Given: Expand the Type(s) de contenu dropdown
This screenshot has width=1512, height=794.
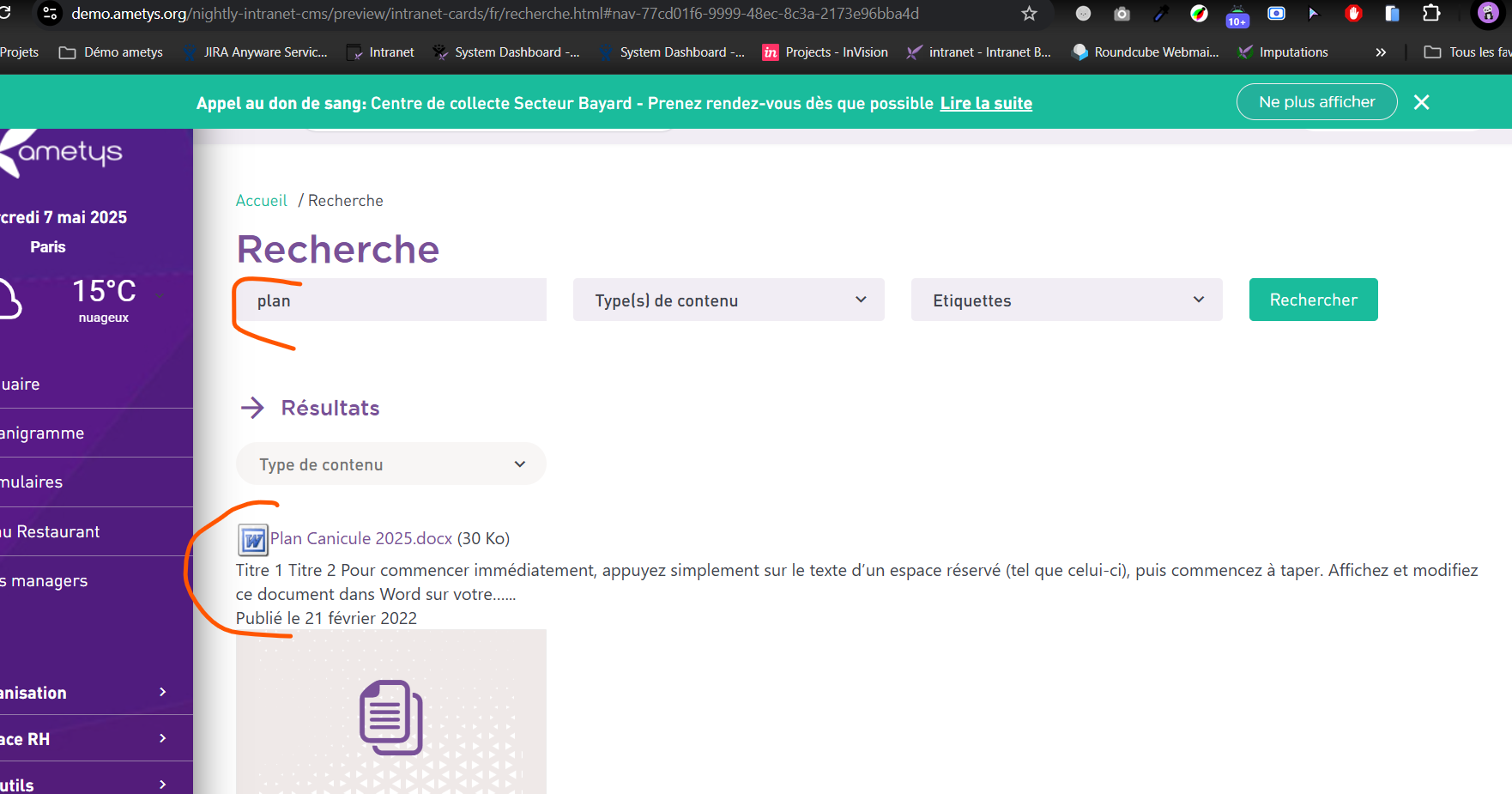Looking at the screenshot, I should click(729, 300).
